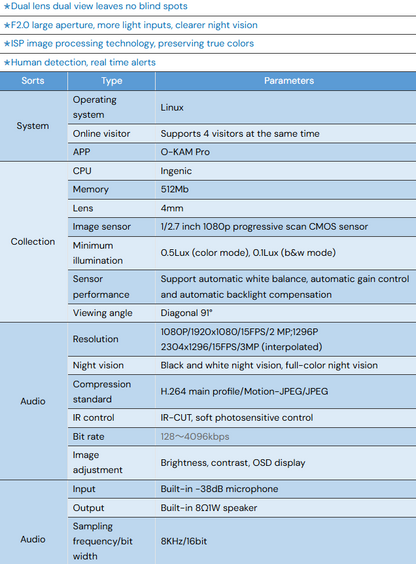416x564 pixels.
Task: Click the Sorts column header
Action: point(33,81)
